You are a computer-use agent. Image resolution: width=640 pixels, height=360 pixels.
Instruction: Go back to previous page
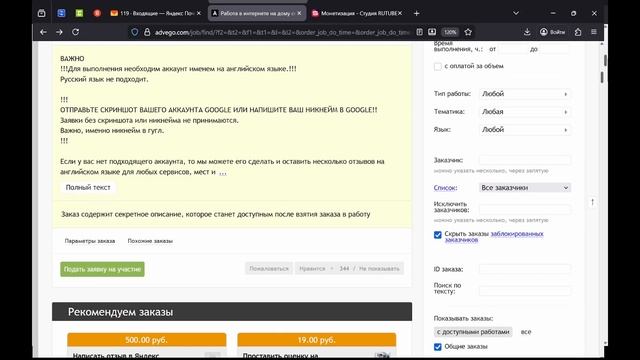click(43, 32)
